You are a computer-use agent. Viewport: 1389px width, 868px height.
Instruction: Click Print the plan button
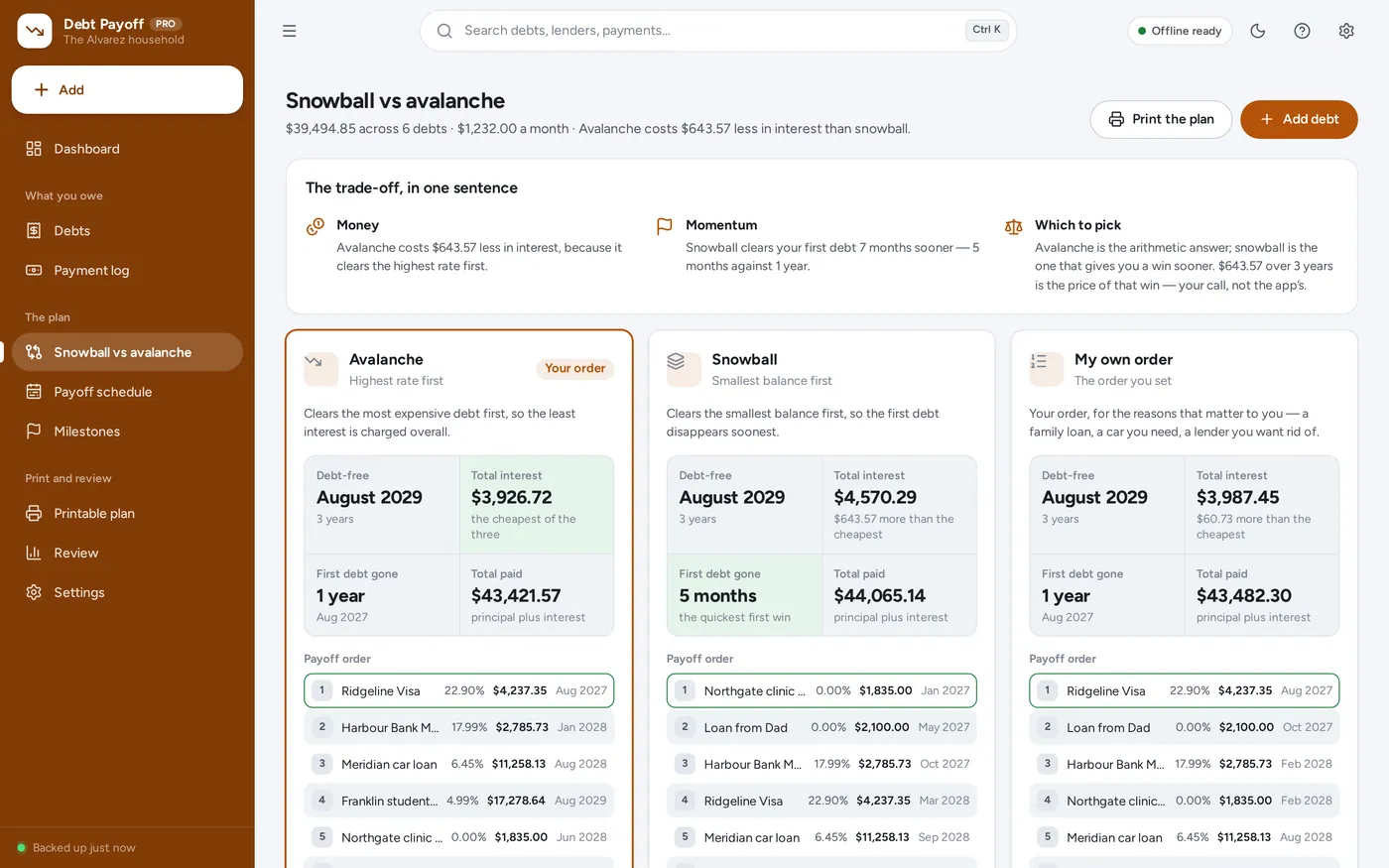[x=1161, y=119]
